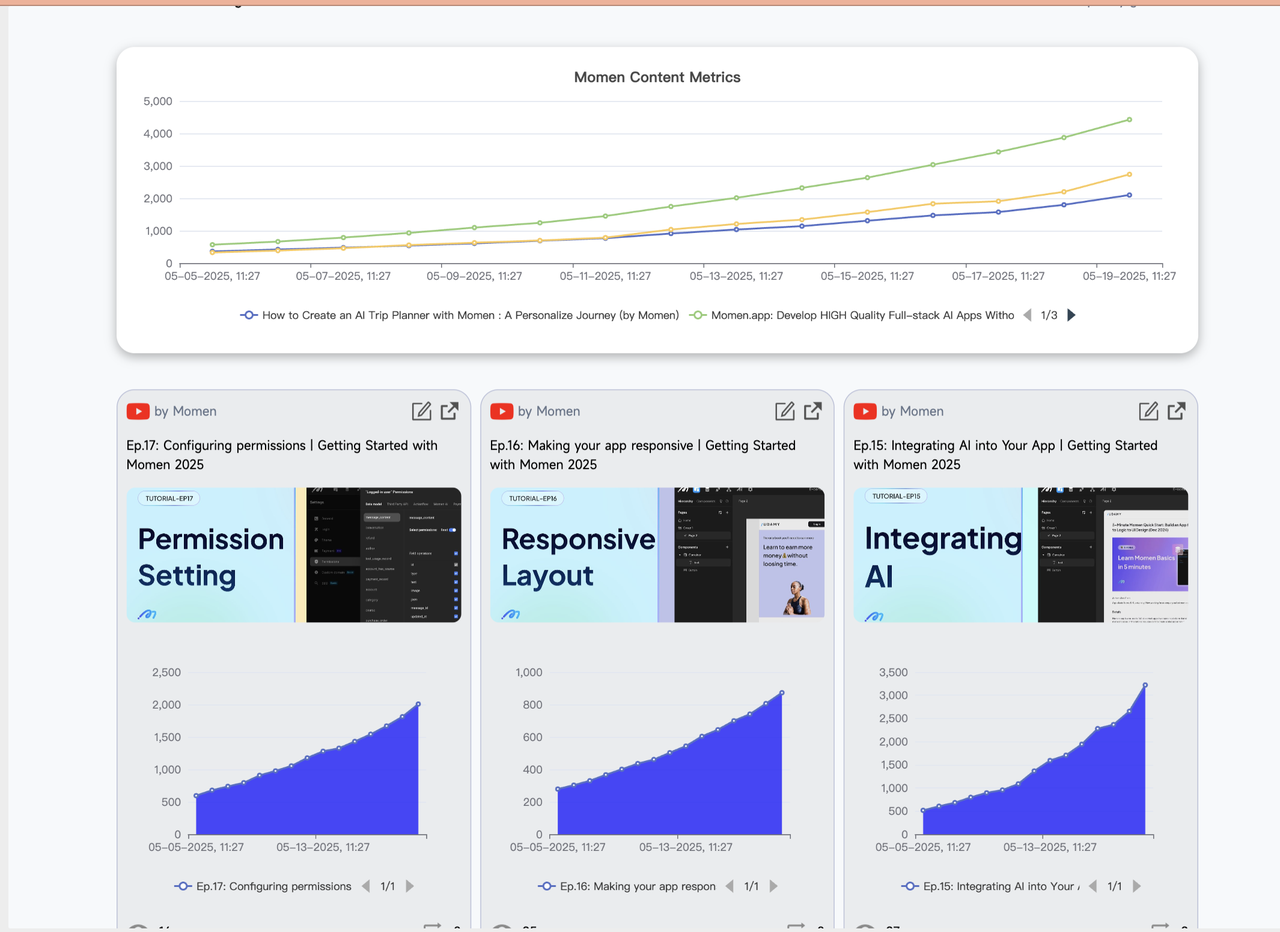
Task: Open Permission Setting video thumbnail
Action: pos(294,555)
